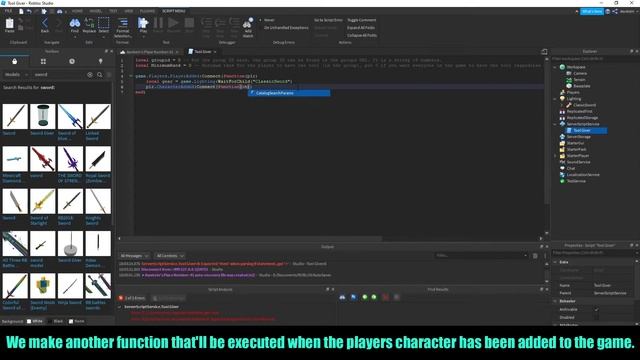Select ServerStorage in Explorer
This screenshot has height=360, width=640.
[x=578, y=137]
